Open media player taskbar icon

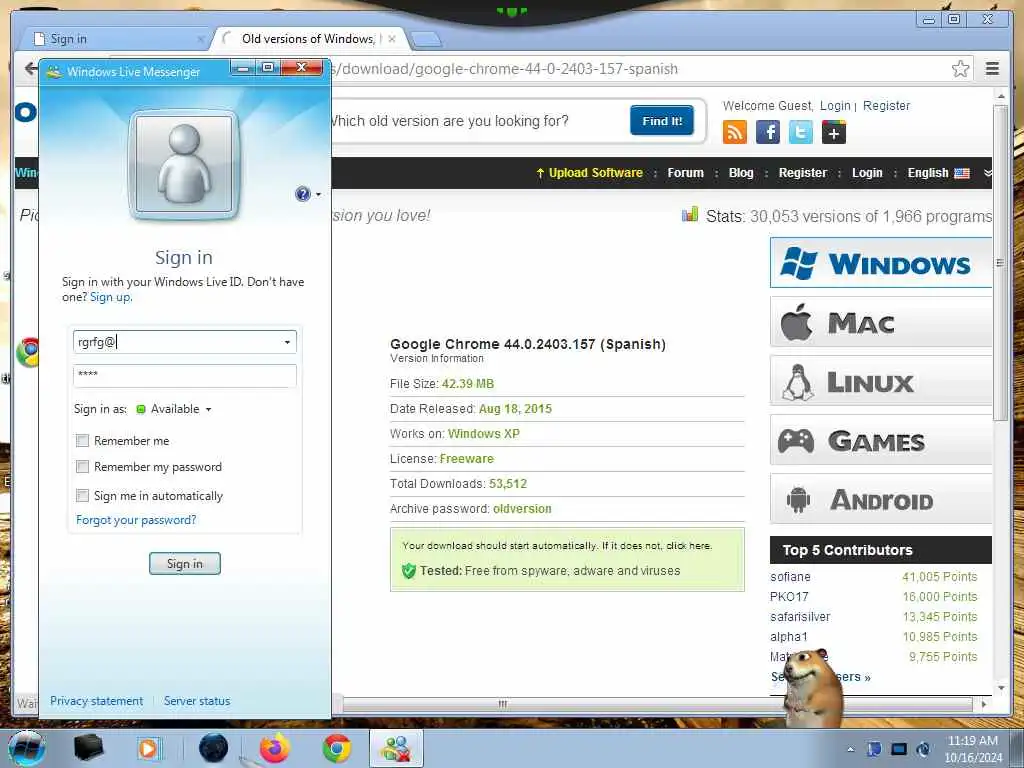tap(149, 748)
